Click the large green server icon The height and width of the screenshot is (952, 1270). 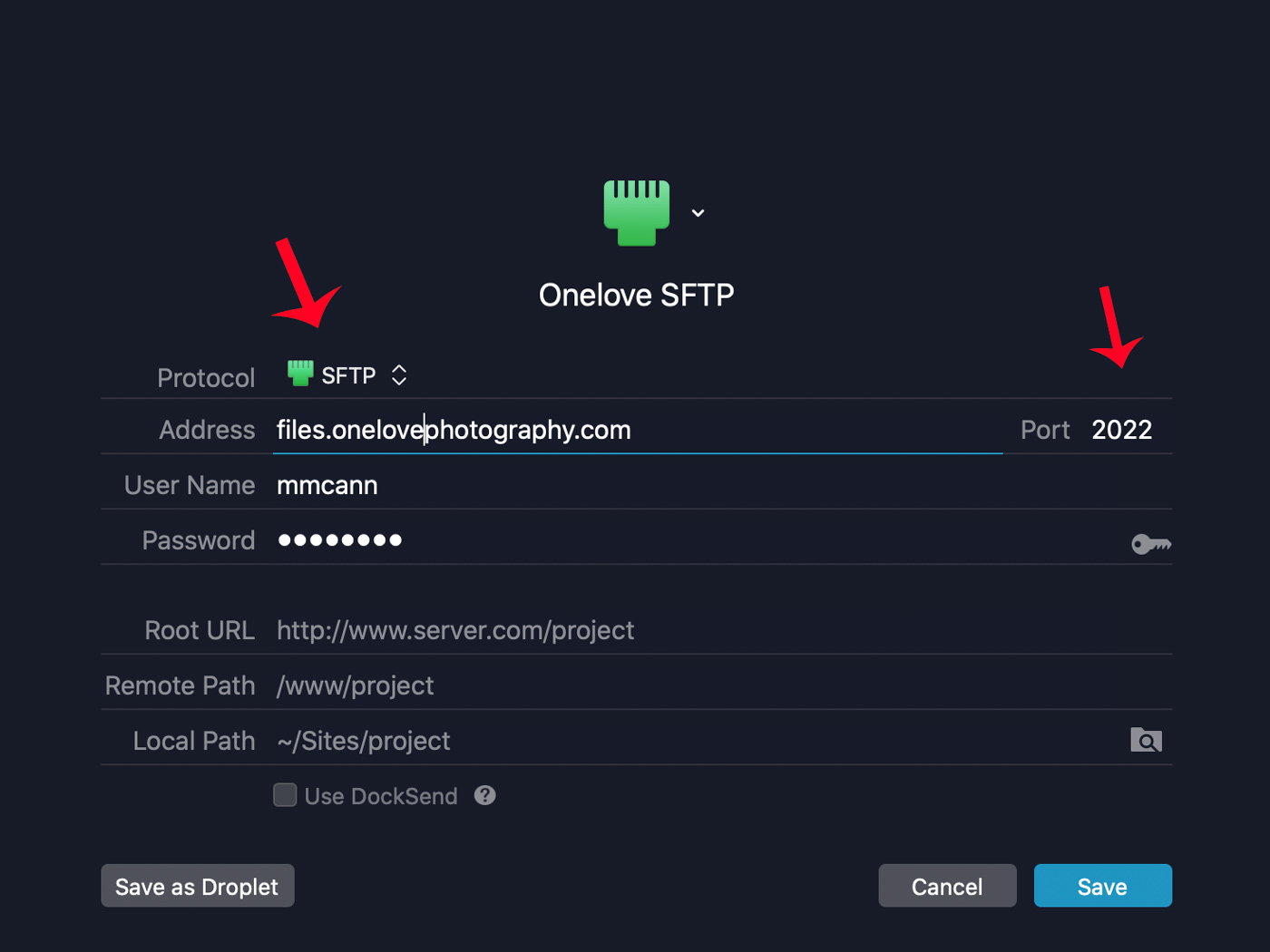coord(637,213)
